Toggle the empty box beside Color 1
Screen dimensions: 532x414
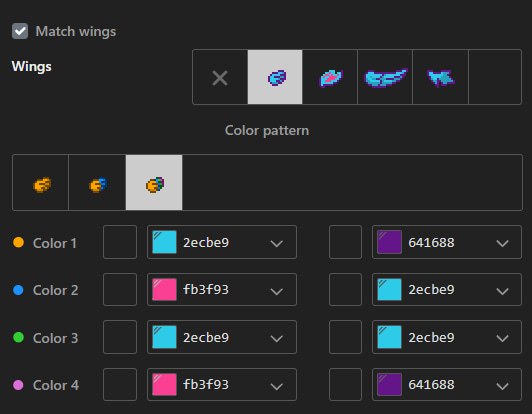pos(120,242)
